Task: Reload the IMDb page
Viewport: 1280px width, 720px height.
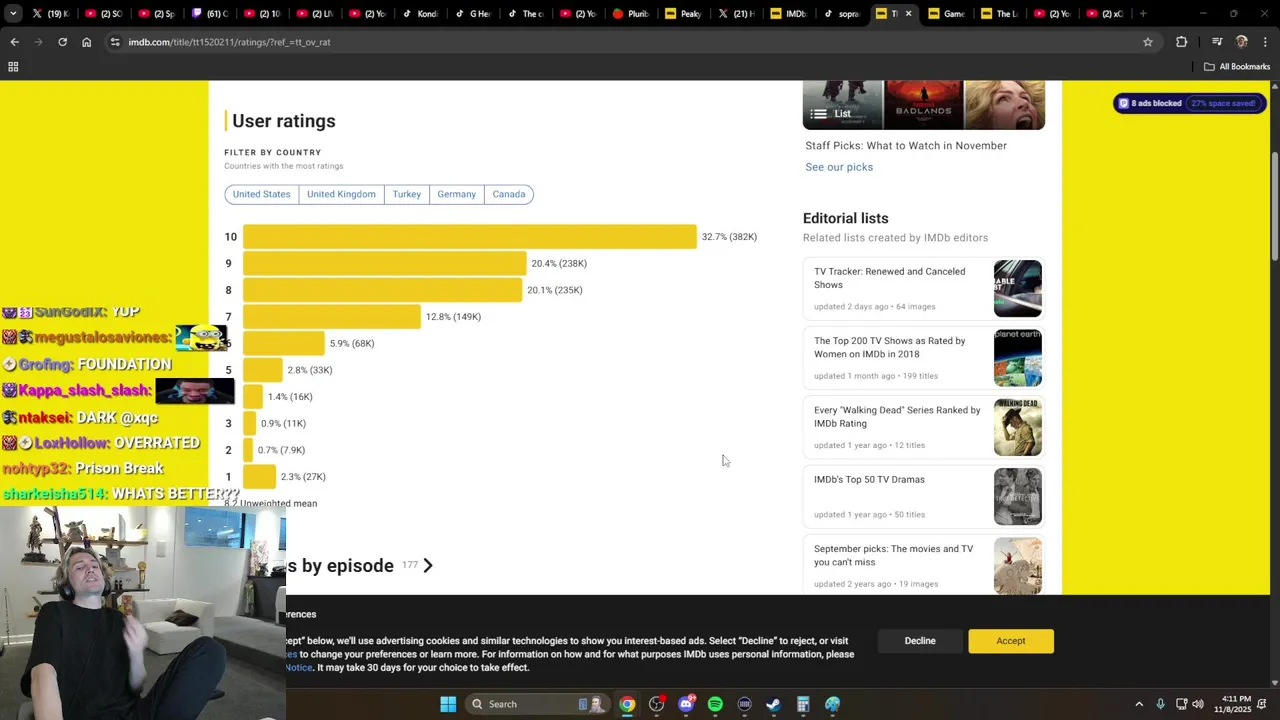Action: (x=62, y=42)
